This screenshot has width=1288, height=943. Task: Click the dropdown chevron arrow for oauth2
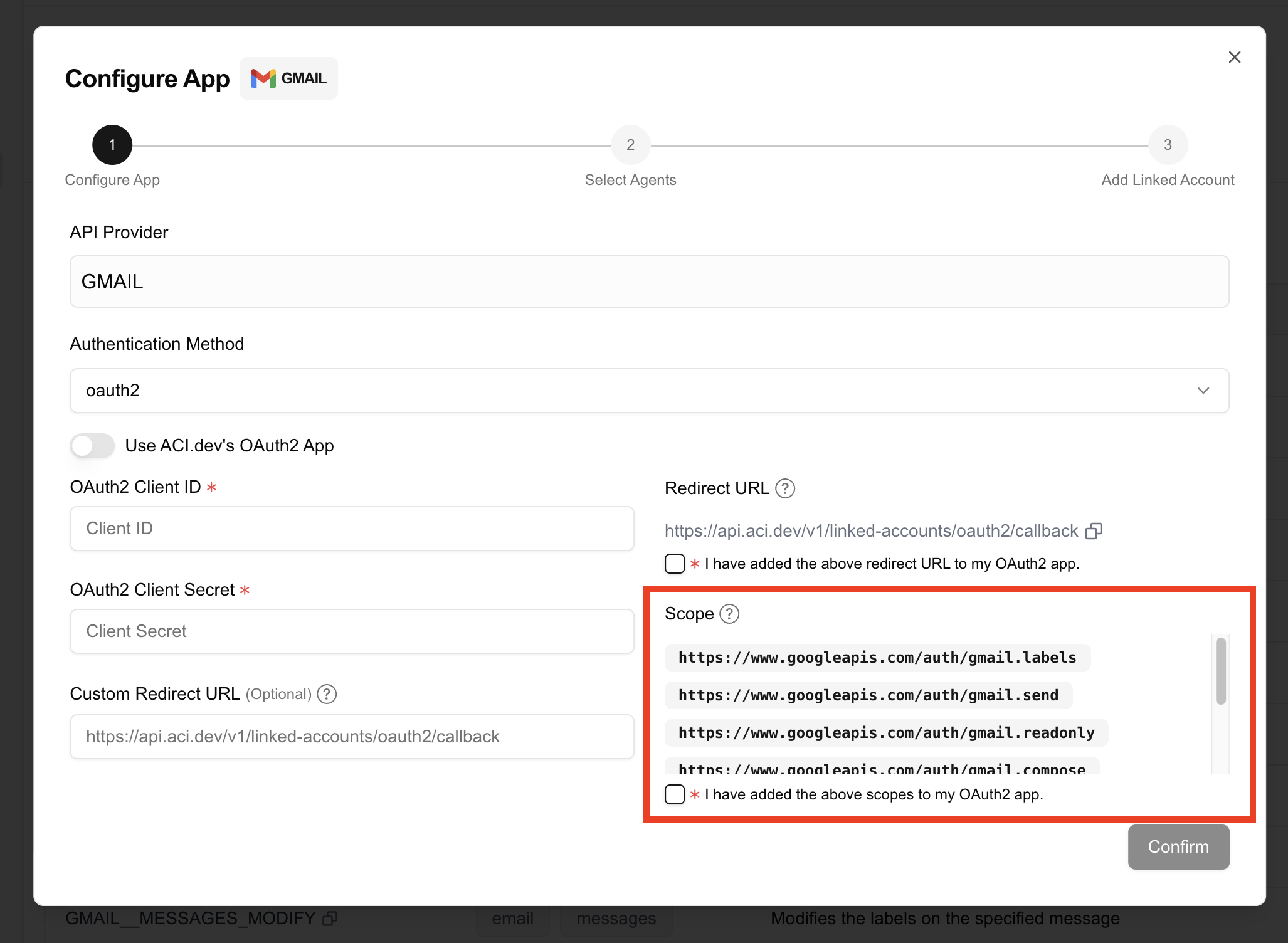point(1203,391)
